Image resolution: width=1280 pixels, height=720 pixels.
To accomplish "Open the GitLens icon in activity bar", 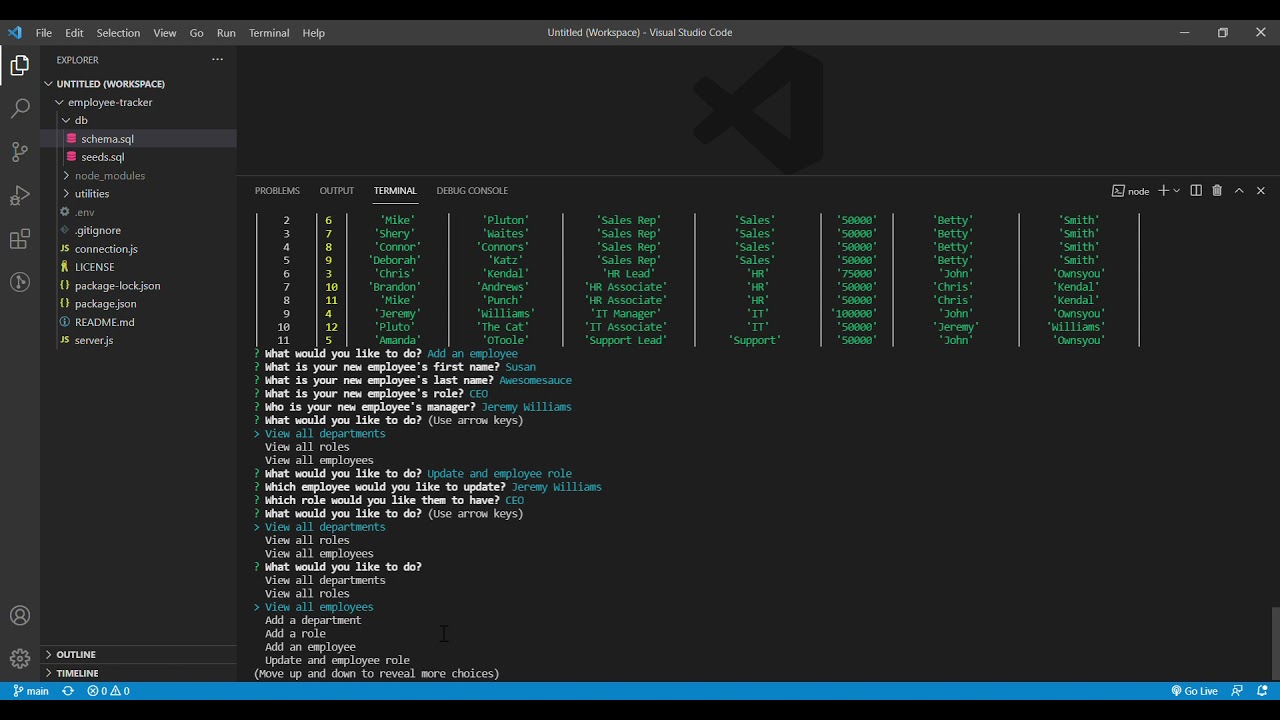I will [20, 283].
